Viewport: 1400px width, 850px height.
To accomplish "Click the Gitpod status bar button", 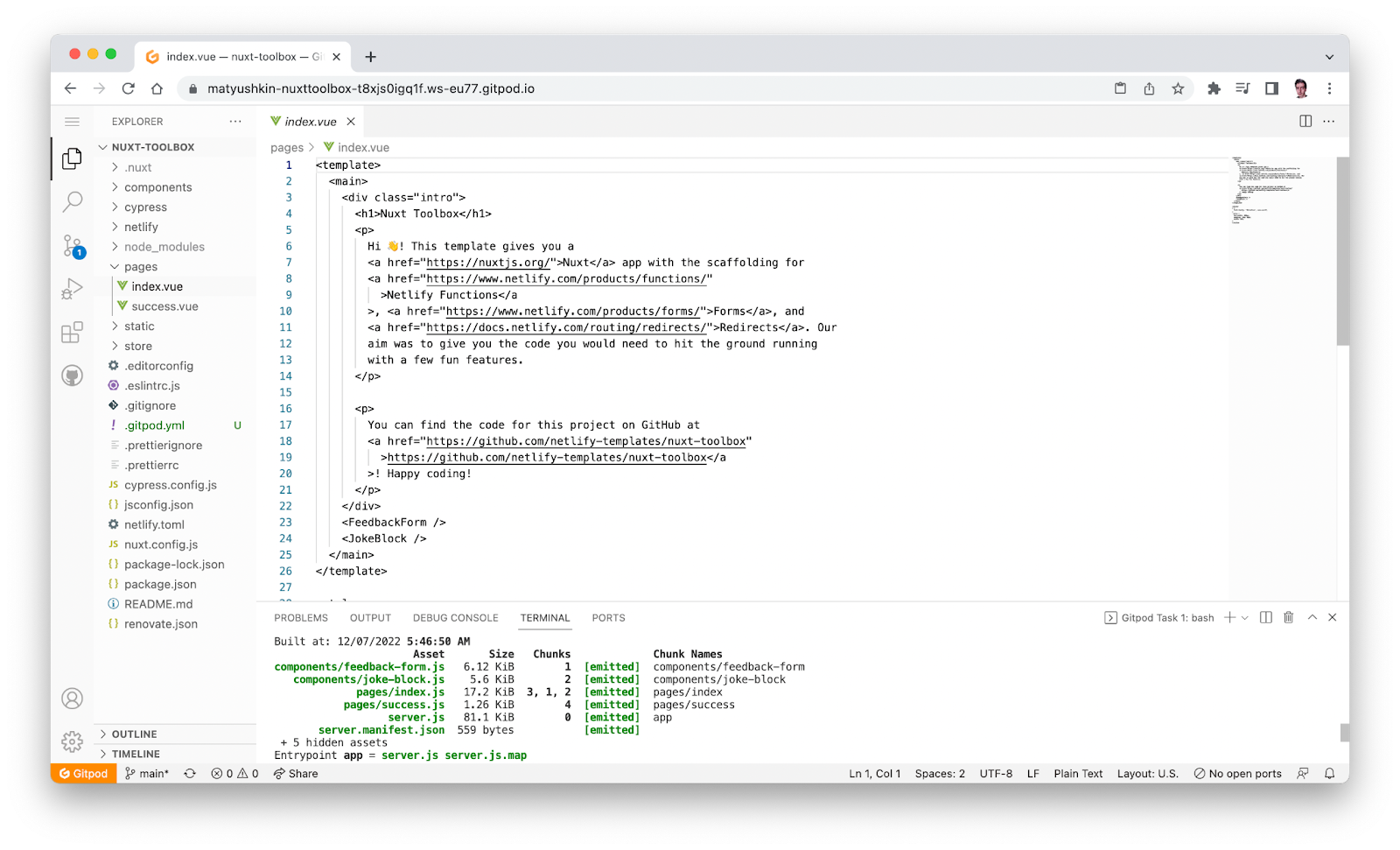I will coord(84,774).
